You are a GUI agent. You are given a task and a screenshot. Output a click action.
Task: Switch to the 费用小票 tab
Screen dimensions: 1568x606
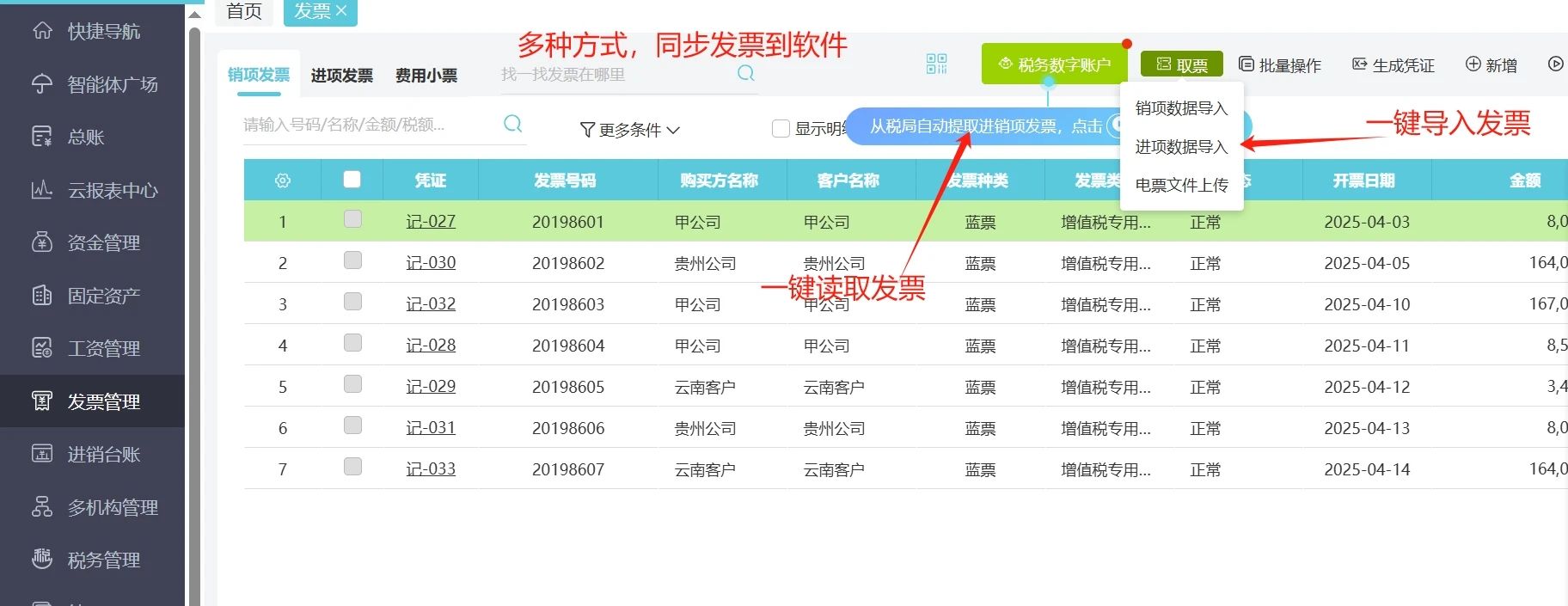click(x=426, y=76)
